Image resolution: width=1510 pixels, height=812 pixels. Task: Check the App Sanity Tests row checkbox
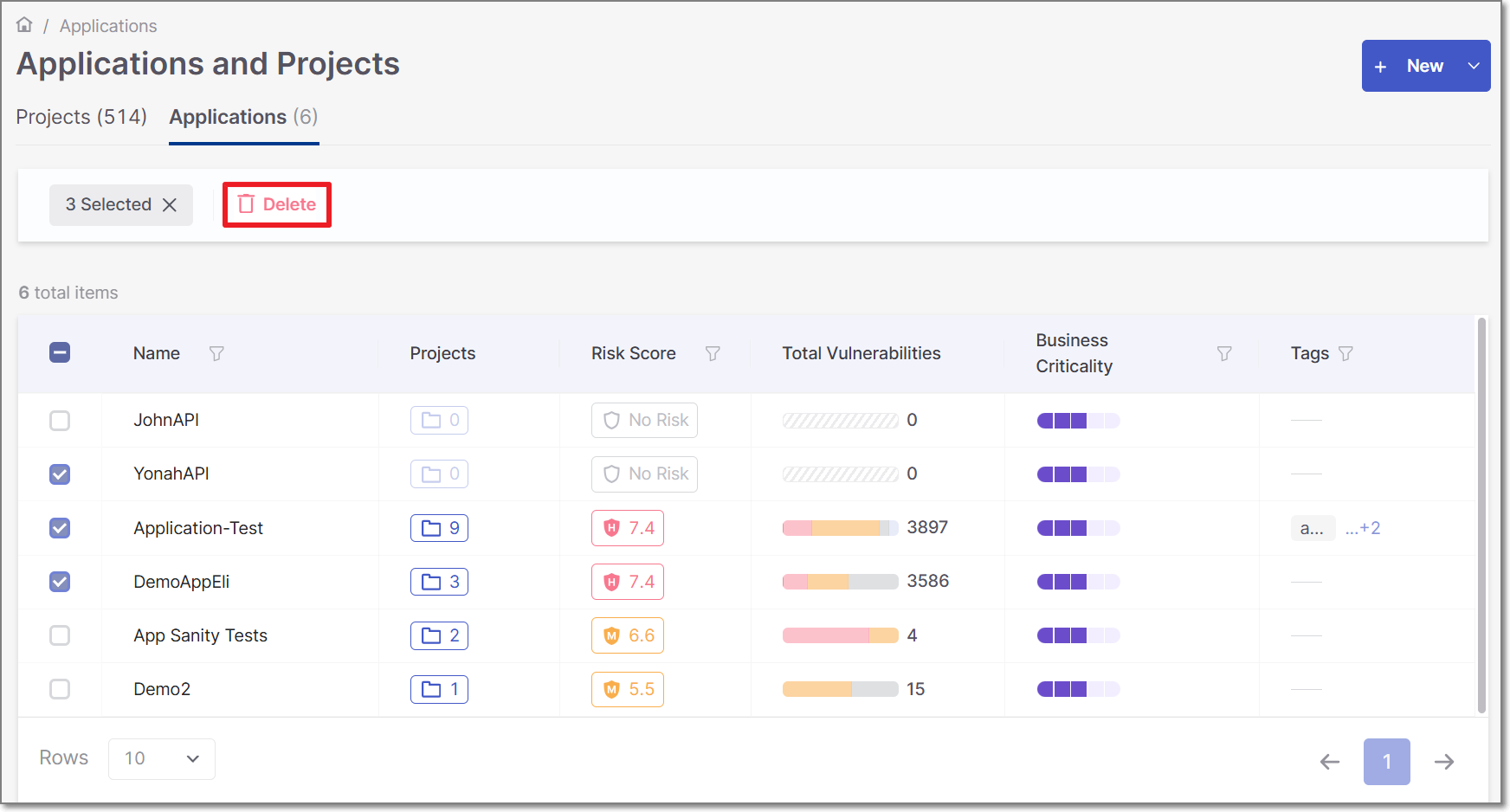pyautogui.click(x=60, y=635)
